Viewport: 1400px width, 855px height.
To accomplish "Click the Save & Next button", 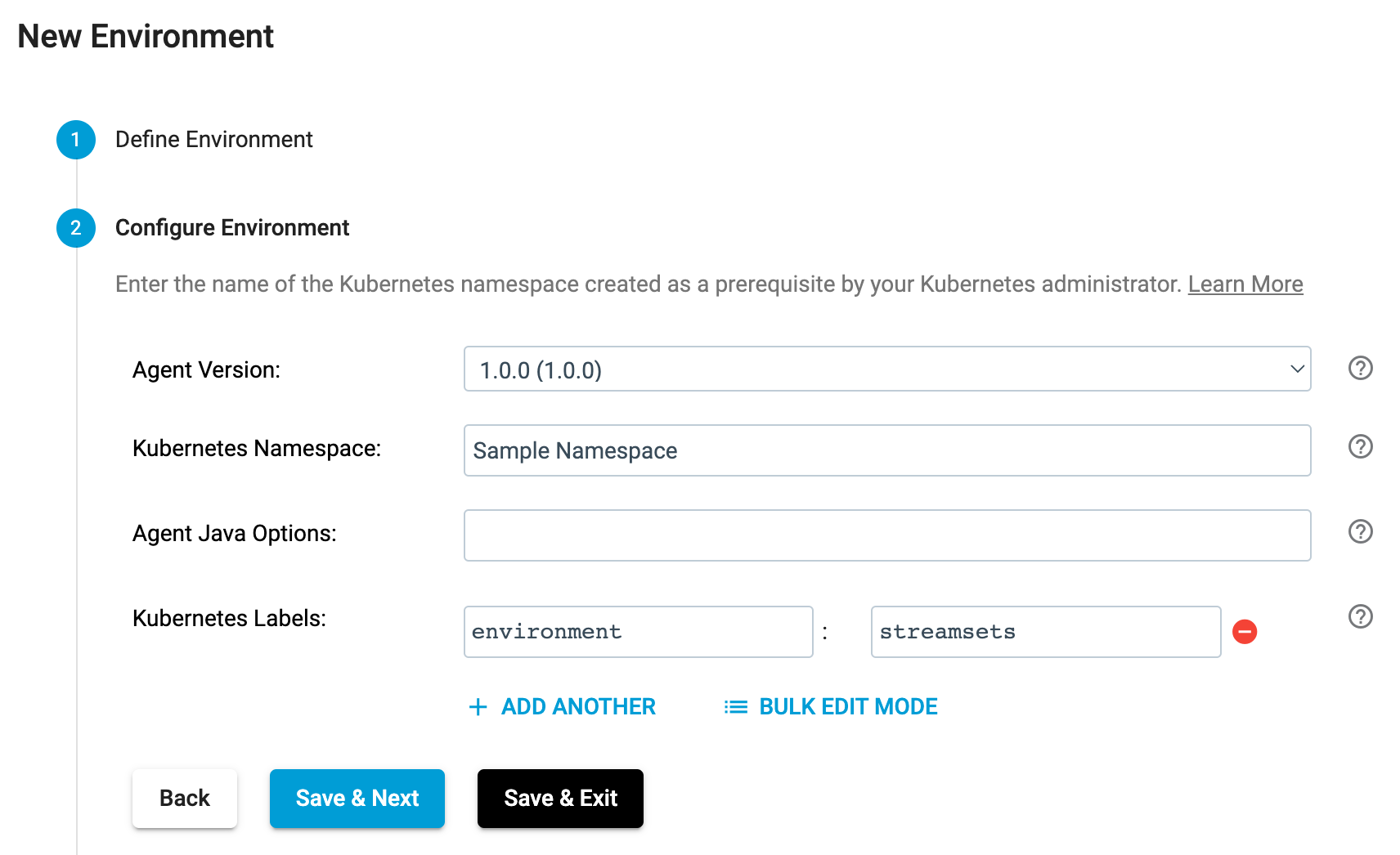I will click(357, 799).
